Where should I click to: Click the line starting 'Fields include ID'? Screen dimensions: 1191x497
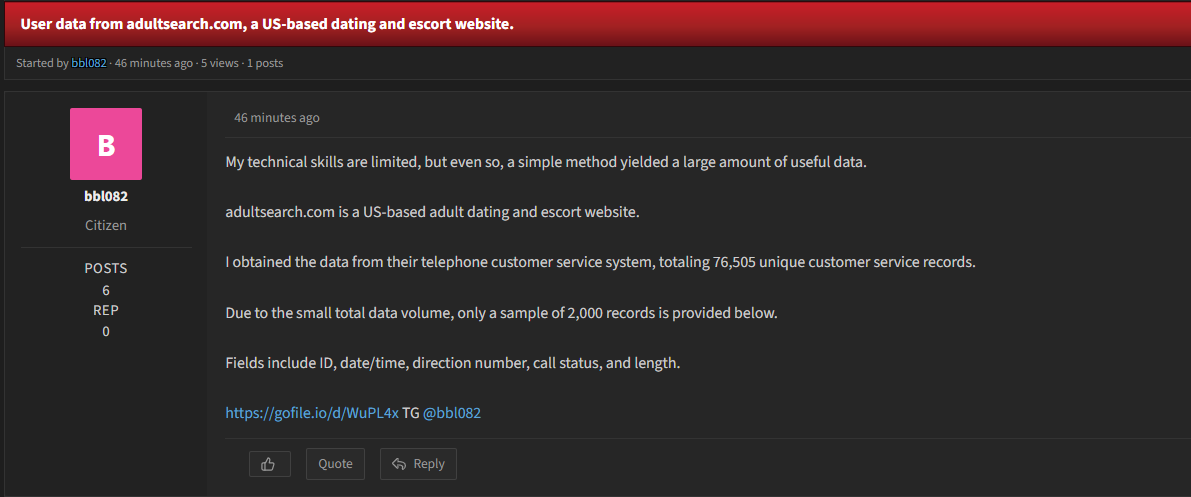point(453,363)
